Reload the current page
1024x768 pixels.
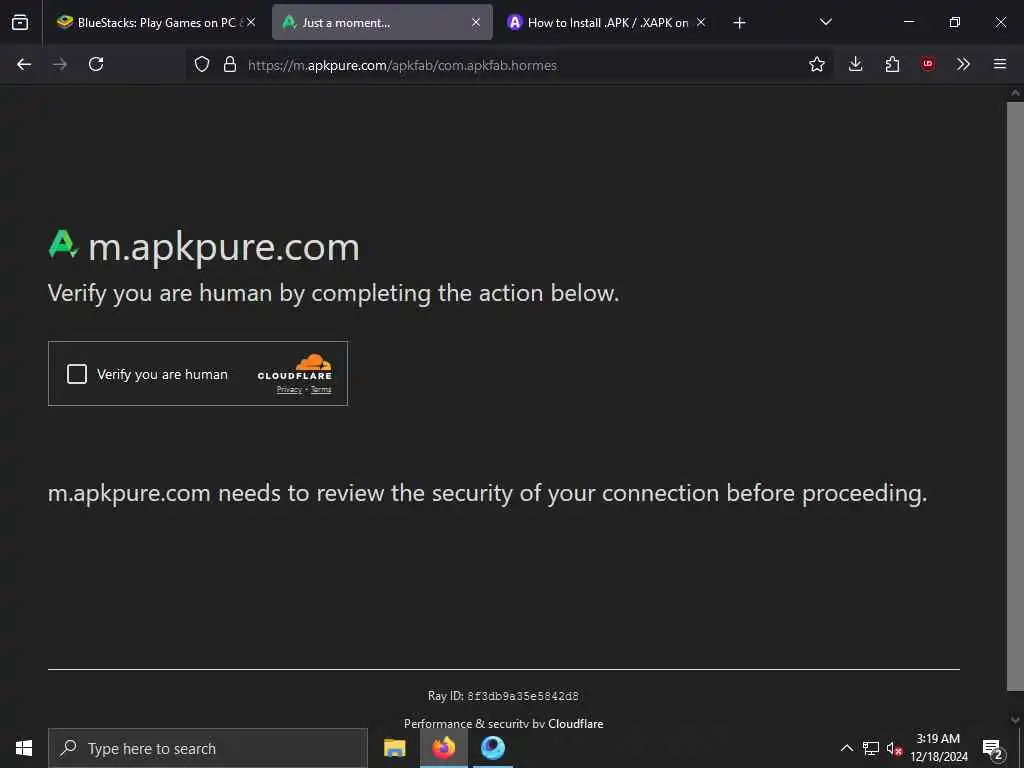click(96, 64)
